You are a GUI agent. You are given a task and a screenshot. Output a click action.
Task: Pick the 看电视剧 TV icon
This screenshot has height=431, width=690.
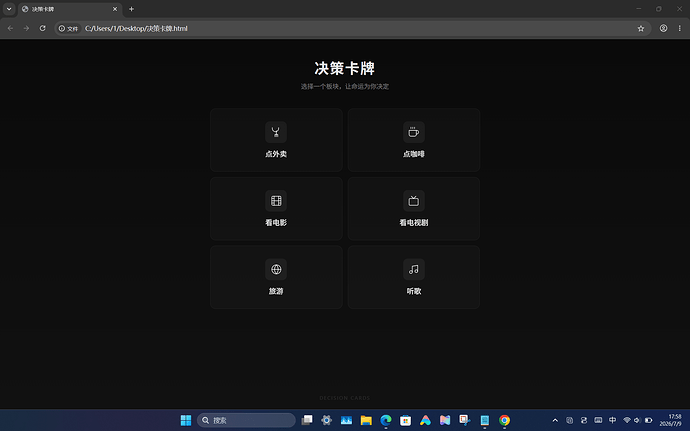[414, 201]
